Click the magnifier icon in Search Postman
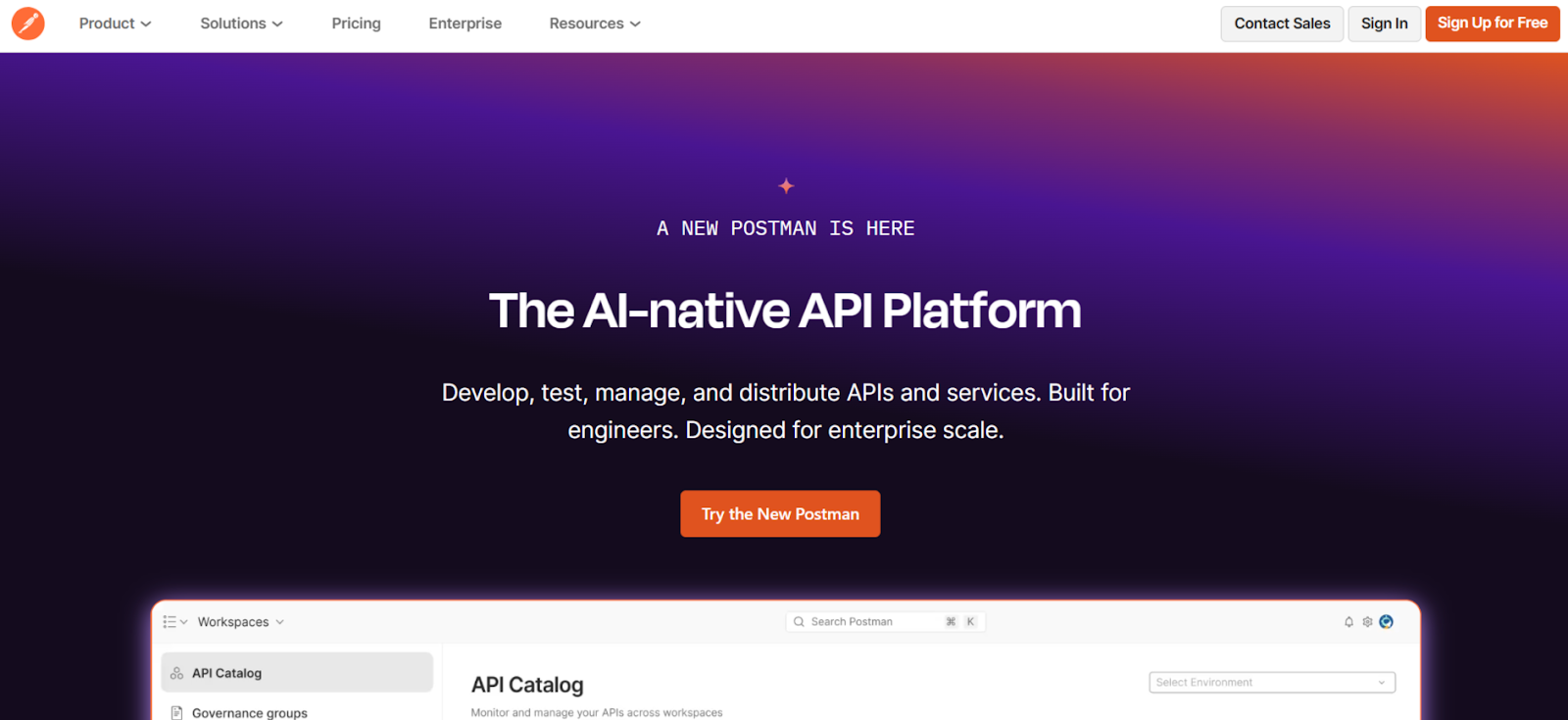This screenshot has height=720, width=1568. pos(799,622)
